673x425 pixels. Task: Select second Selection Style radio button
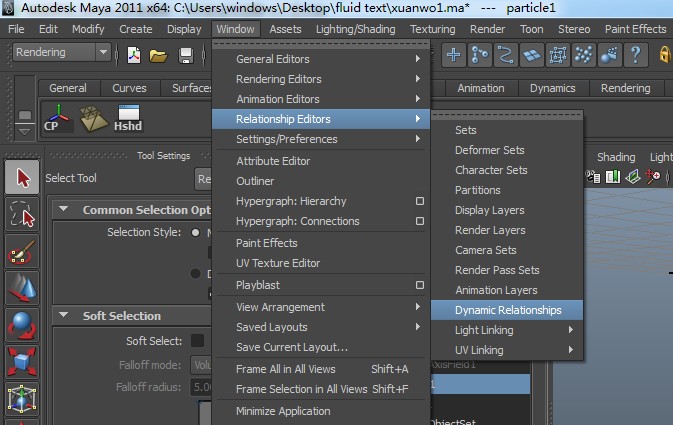tap(195, 273)
